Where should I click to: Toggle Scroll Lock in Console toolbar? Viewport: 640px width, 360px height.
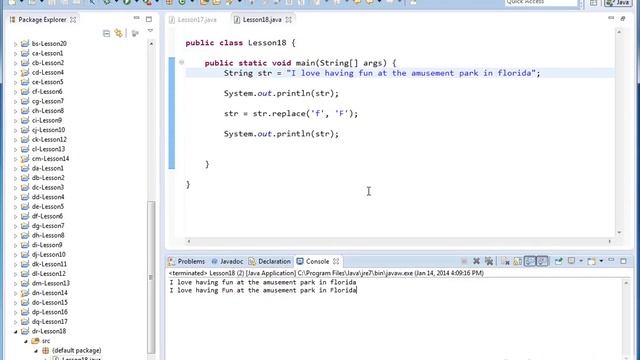pyautogui.click(x=518, y=261)
